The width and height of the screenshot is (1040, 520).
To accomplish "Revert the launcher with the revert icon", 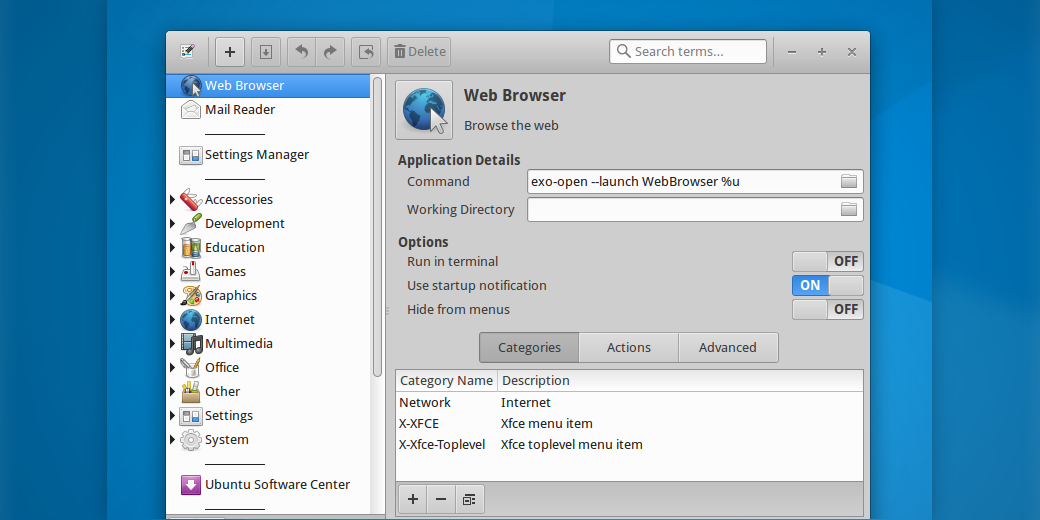I will tap(366, 52).
